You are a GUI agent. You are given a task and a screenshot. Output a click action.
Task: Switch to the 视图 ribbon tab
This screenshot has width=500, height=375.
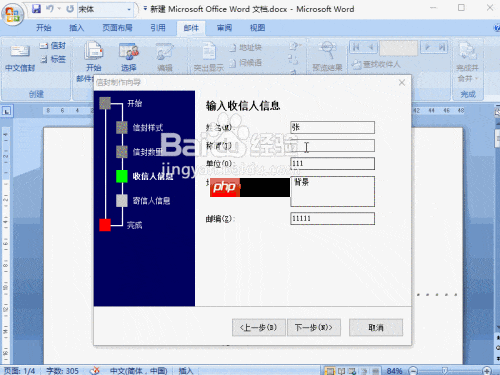[x=257, y=28]
